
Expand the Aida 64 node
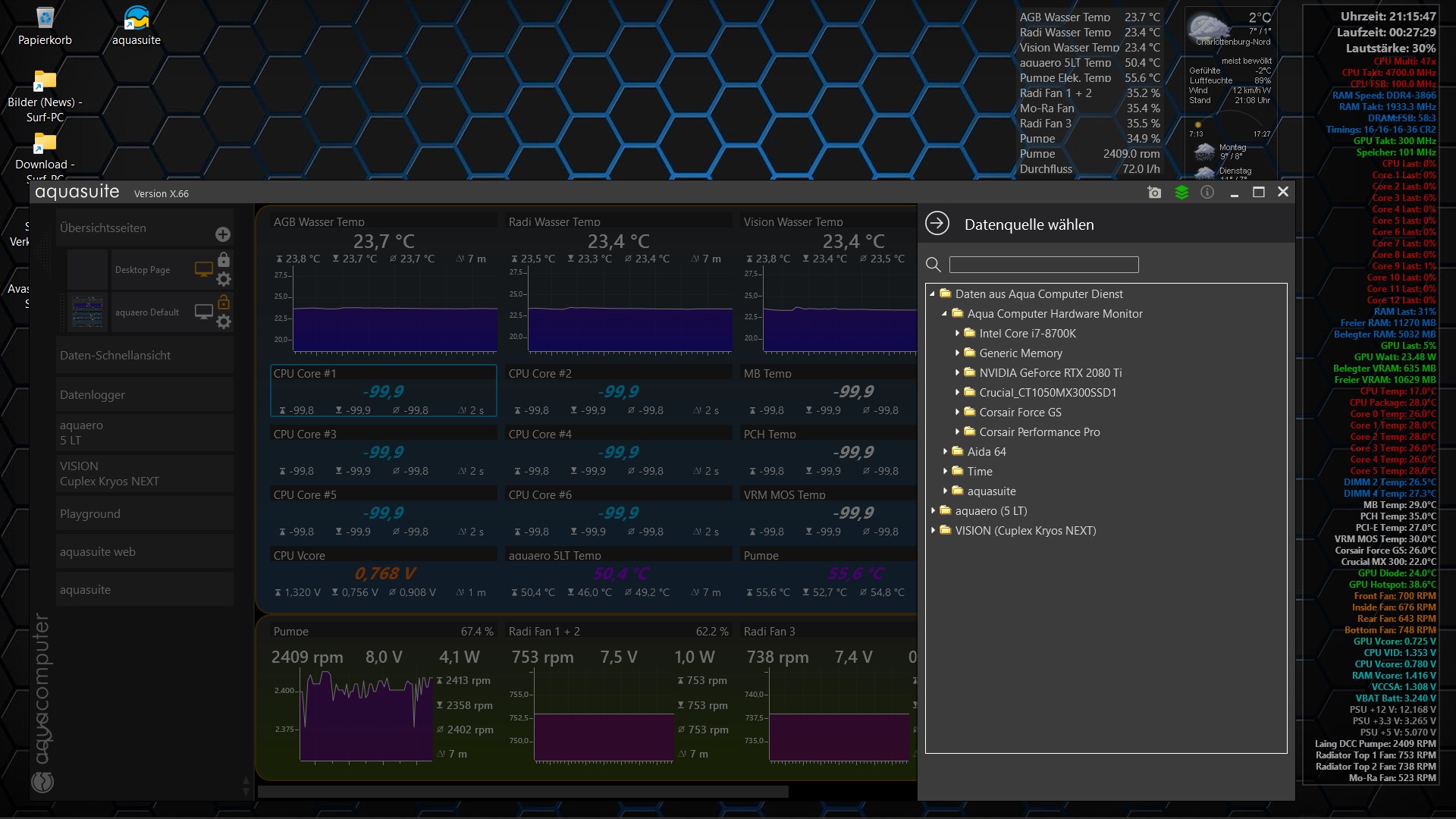(x=945, y=452)
